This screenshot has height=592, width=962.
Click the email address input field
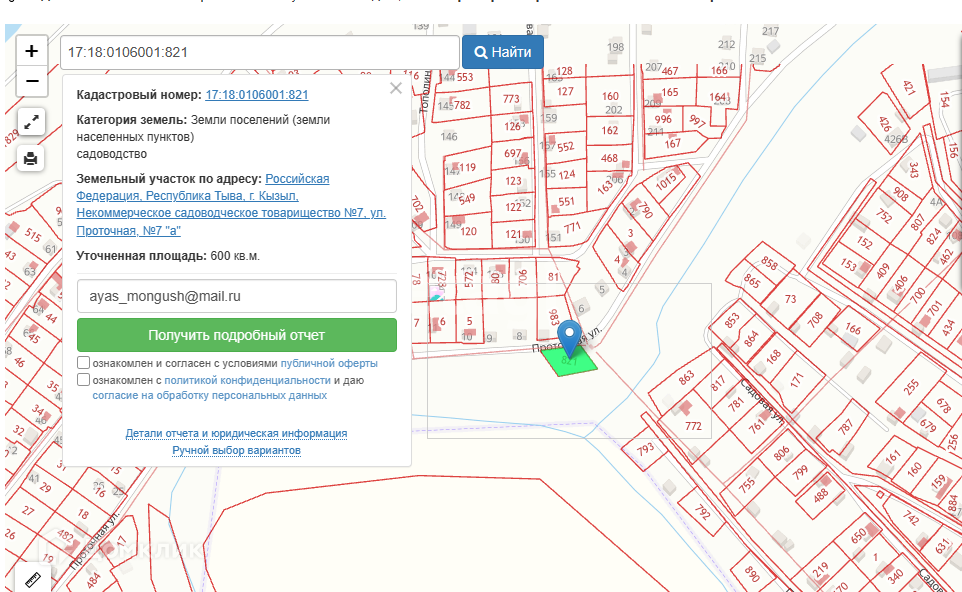pyautogui.click(x=237, y=296)
